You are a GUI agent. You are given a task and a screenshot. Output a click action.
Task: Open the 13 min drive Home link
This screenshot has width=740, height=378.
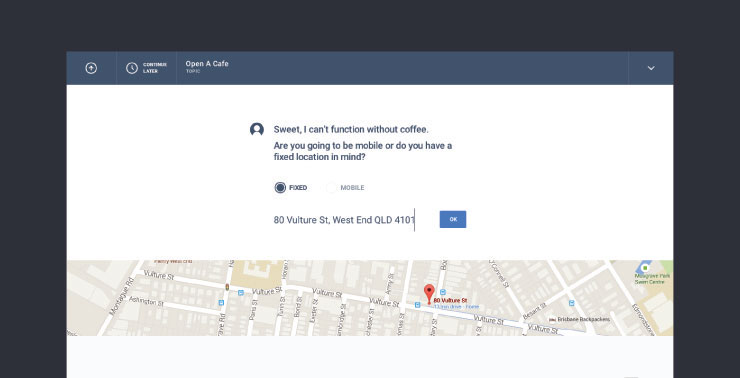(456, 307)
